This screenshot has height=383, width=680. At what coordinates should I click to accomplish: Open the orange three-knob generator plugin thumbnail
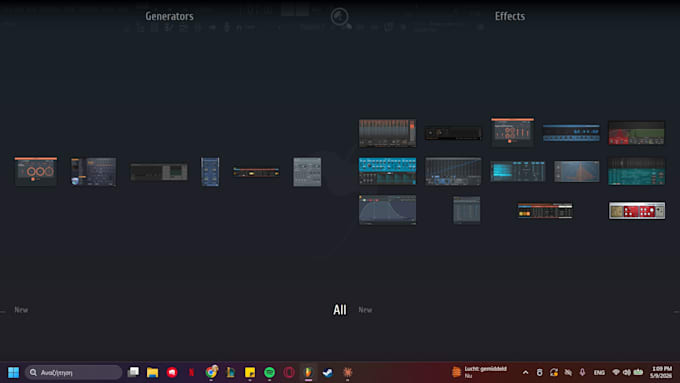[x=36, y=171]
